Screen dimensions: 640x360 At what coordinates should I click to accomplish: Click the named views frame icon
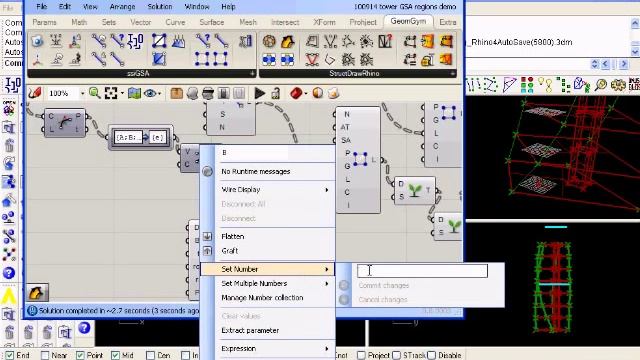[111, 93]
